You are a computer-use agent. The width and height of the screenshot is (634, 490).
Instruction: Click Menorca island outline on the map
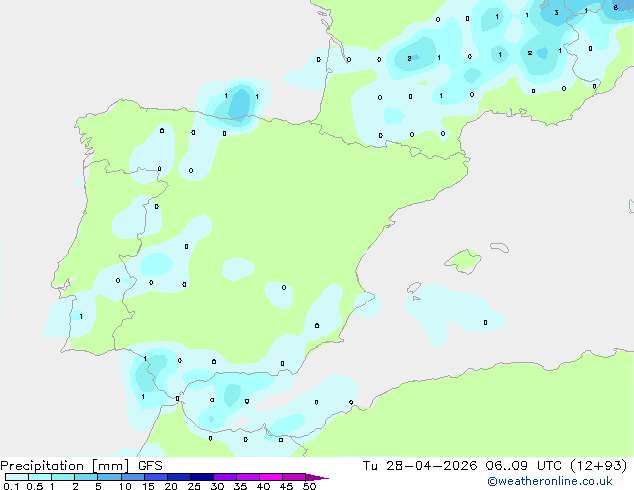click(500, 247)
